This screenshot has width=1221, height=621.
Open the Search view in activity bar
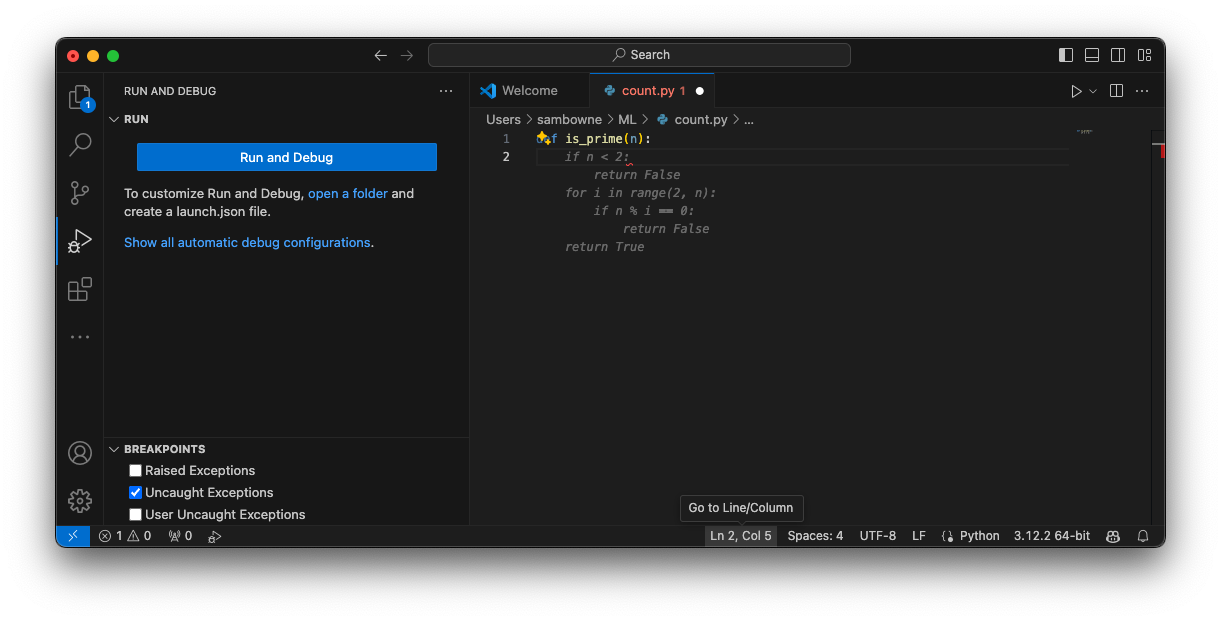pos(80,145)
